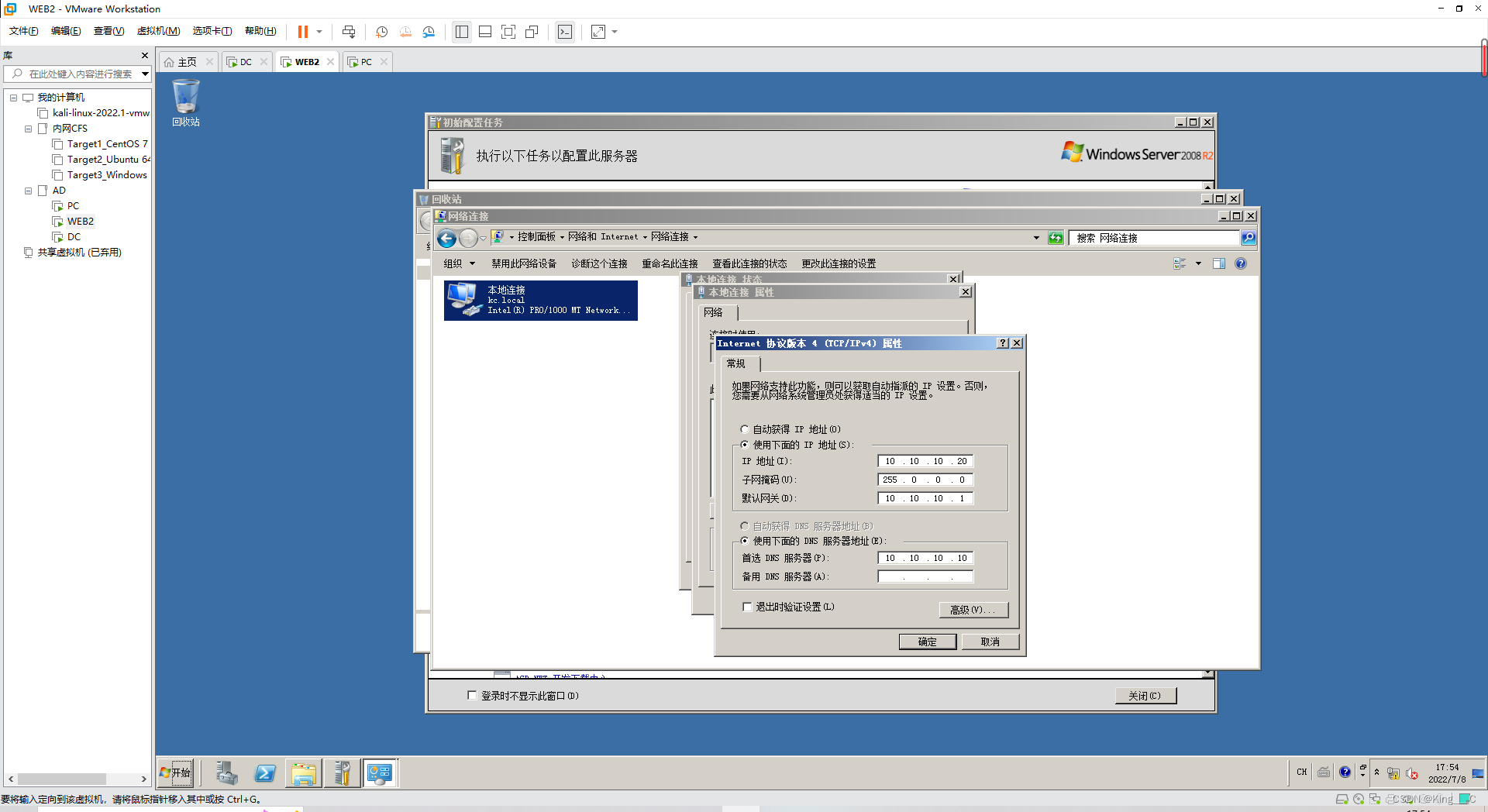Click the alternate DNS server field
This screenshot has width=1488, height=812.
925,576
